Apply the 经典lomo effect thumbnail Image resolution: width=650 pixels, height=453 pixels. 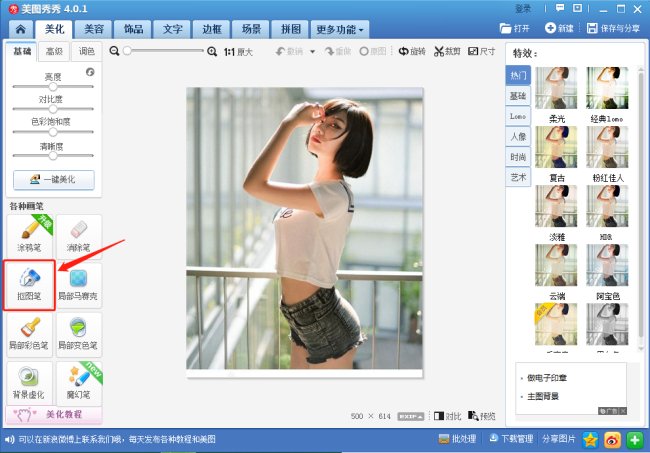[607, 88]
